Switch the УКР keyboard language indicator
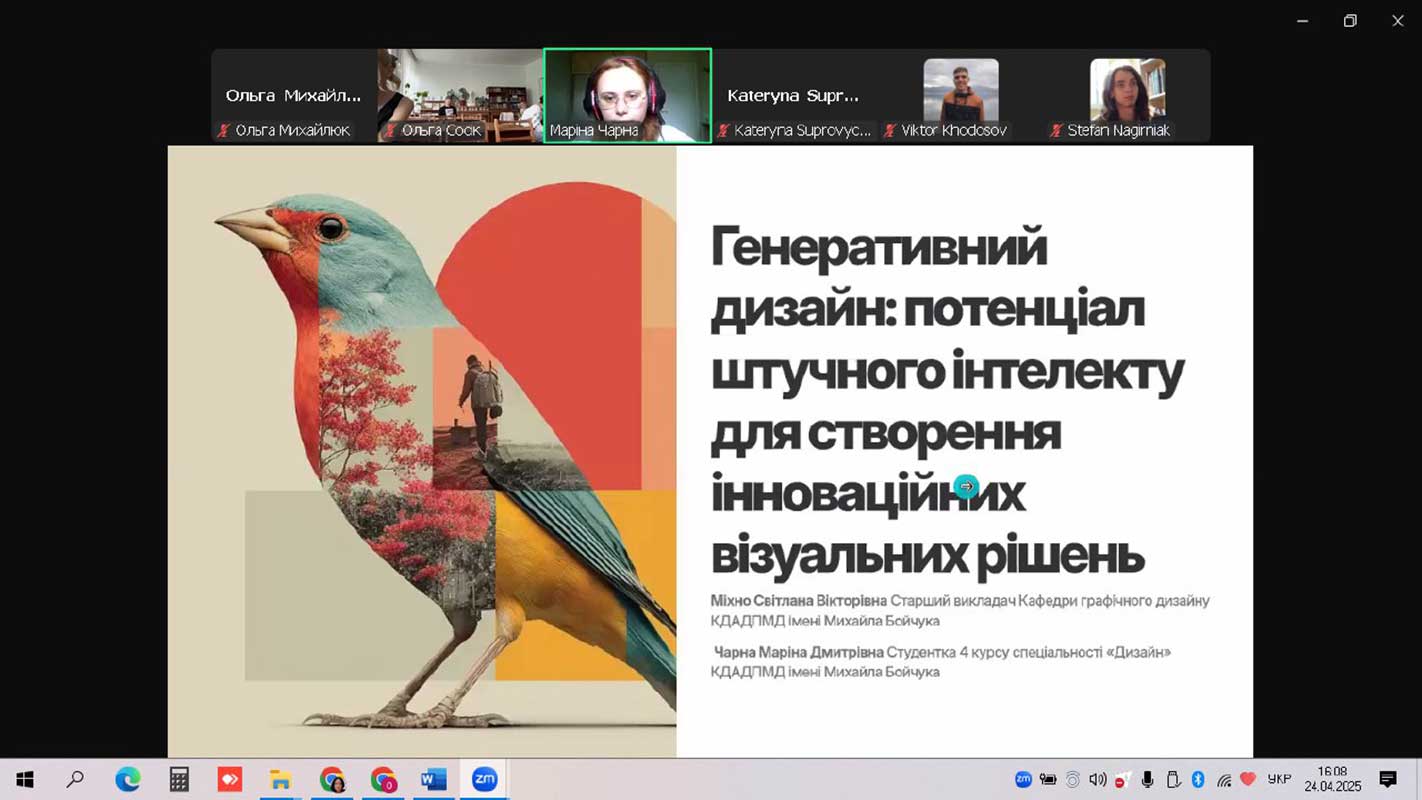1422x800 pixels. tap(1279, 780)
